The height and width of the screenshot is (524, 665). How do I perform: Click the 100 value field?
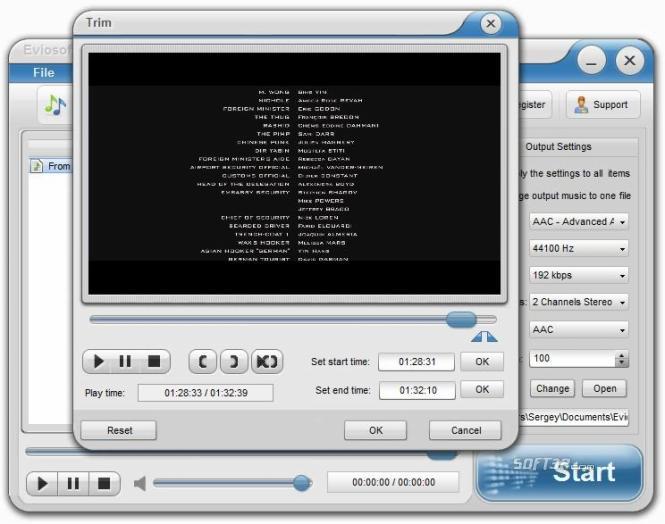[x=573, y=359]
